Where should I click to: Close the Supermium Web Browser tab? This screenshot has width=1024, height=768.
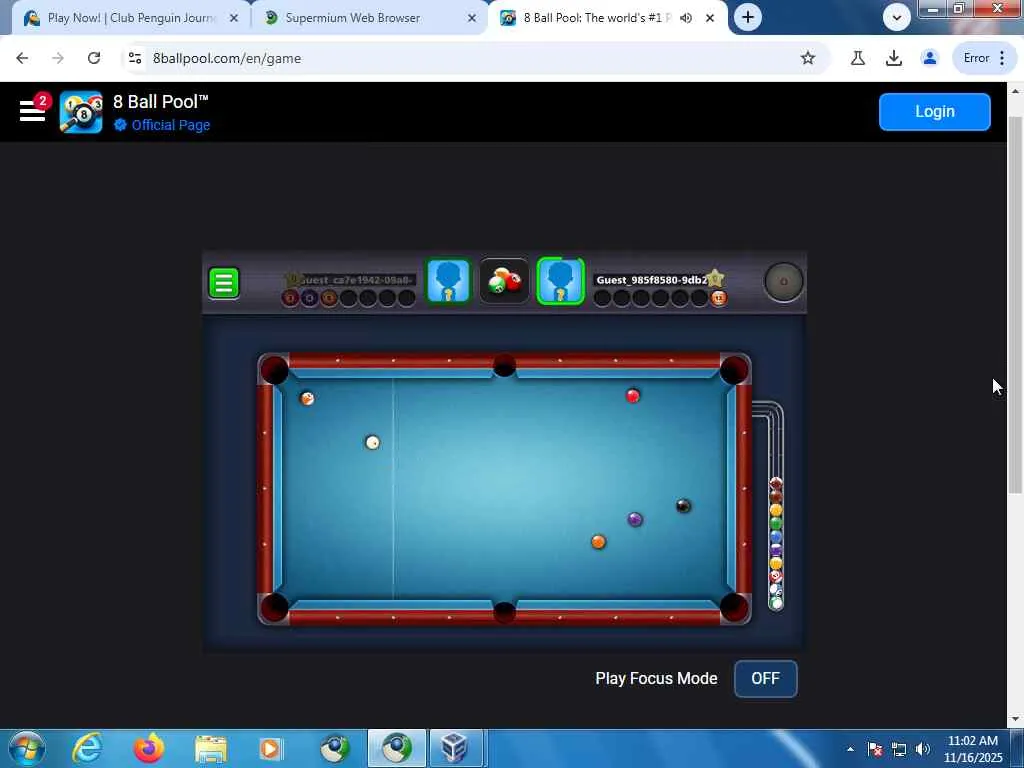[472, 18]
